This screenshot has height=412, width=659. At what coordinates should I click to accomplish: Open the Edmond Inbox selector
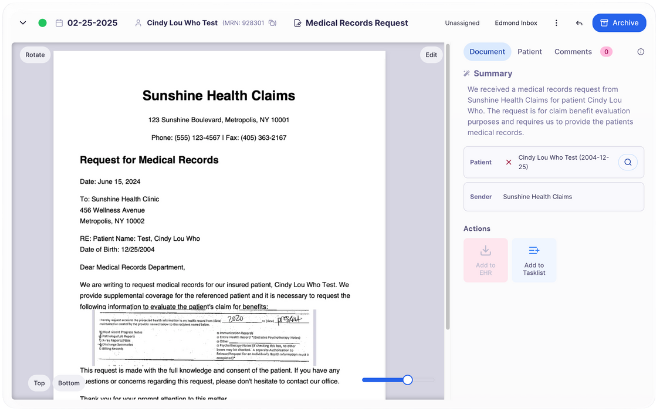point(516,22)
